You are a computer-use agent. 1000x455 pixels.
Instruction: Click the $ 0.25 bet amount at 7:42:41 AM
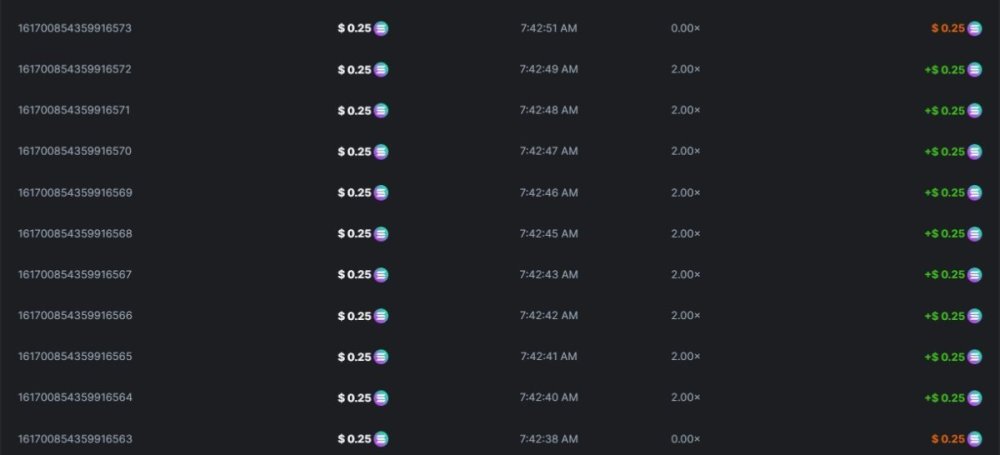(x=354, y=357)
